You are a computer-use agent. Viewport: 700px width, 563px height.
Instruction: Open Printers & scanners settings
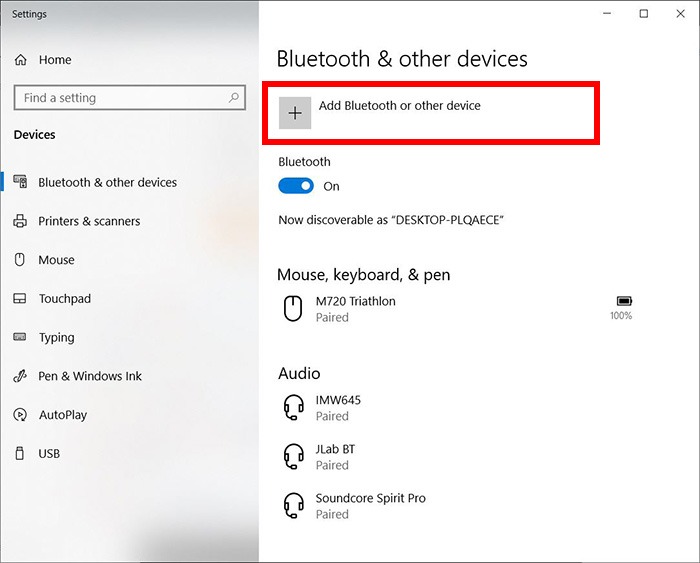click(129, 221)
